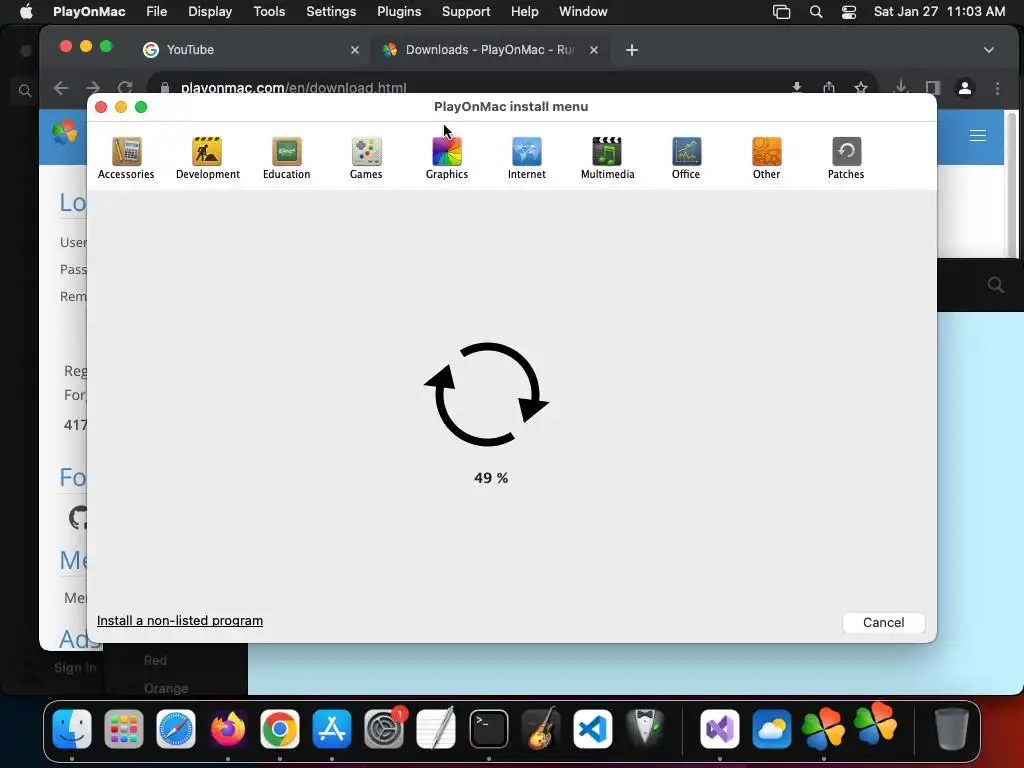Launch Safari from the Dock

click(176, 729)
